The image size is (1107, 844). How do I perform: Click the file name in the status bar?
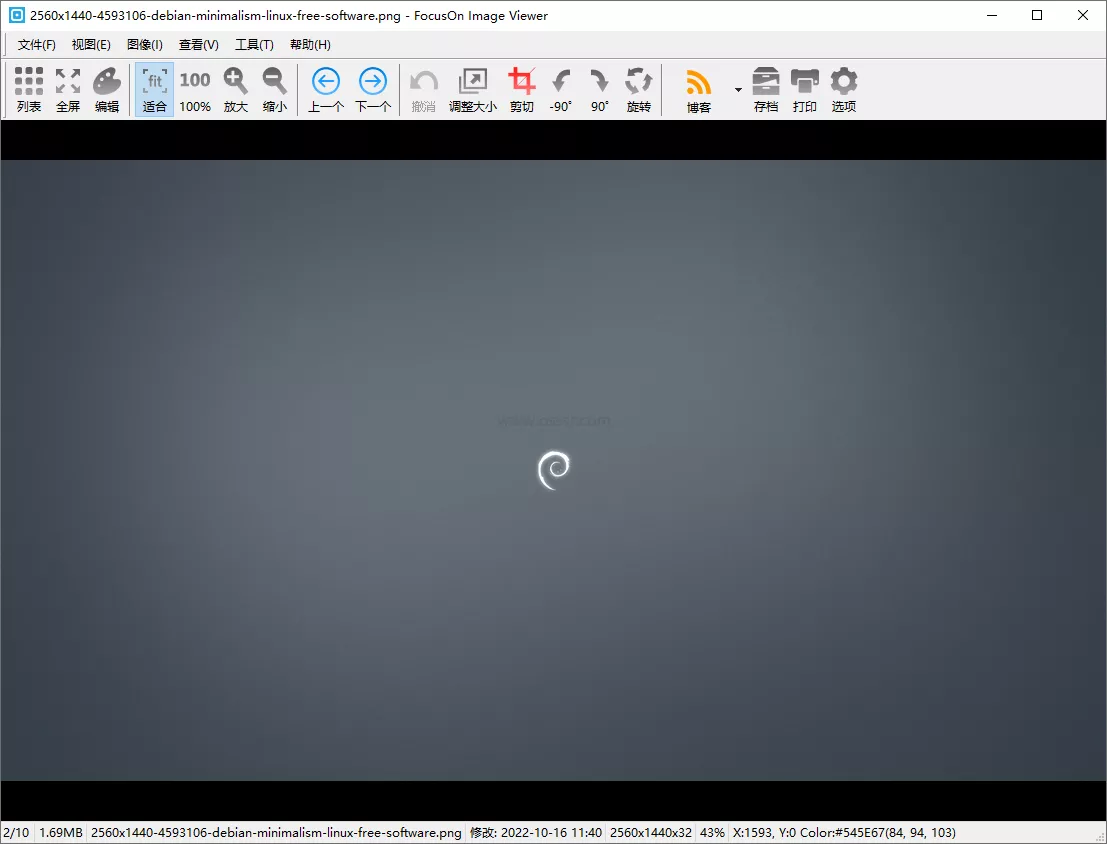pos(276,833)
